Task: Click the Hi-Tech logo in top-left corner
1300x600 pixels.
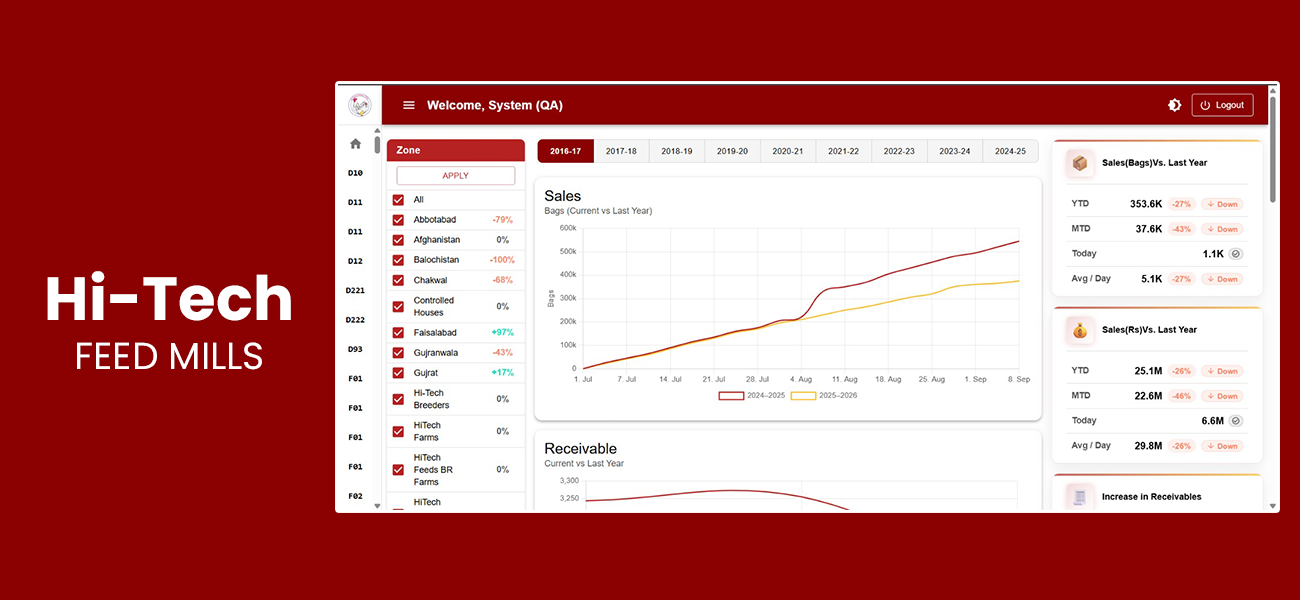Action: pyautogui.click(x=359, y=105)
